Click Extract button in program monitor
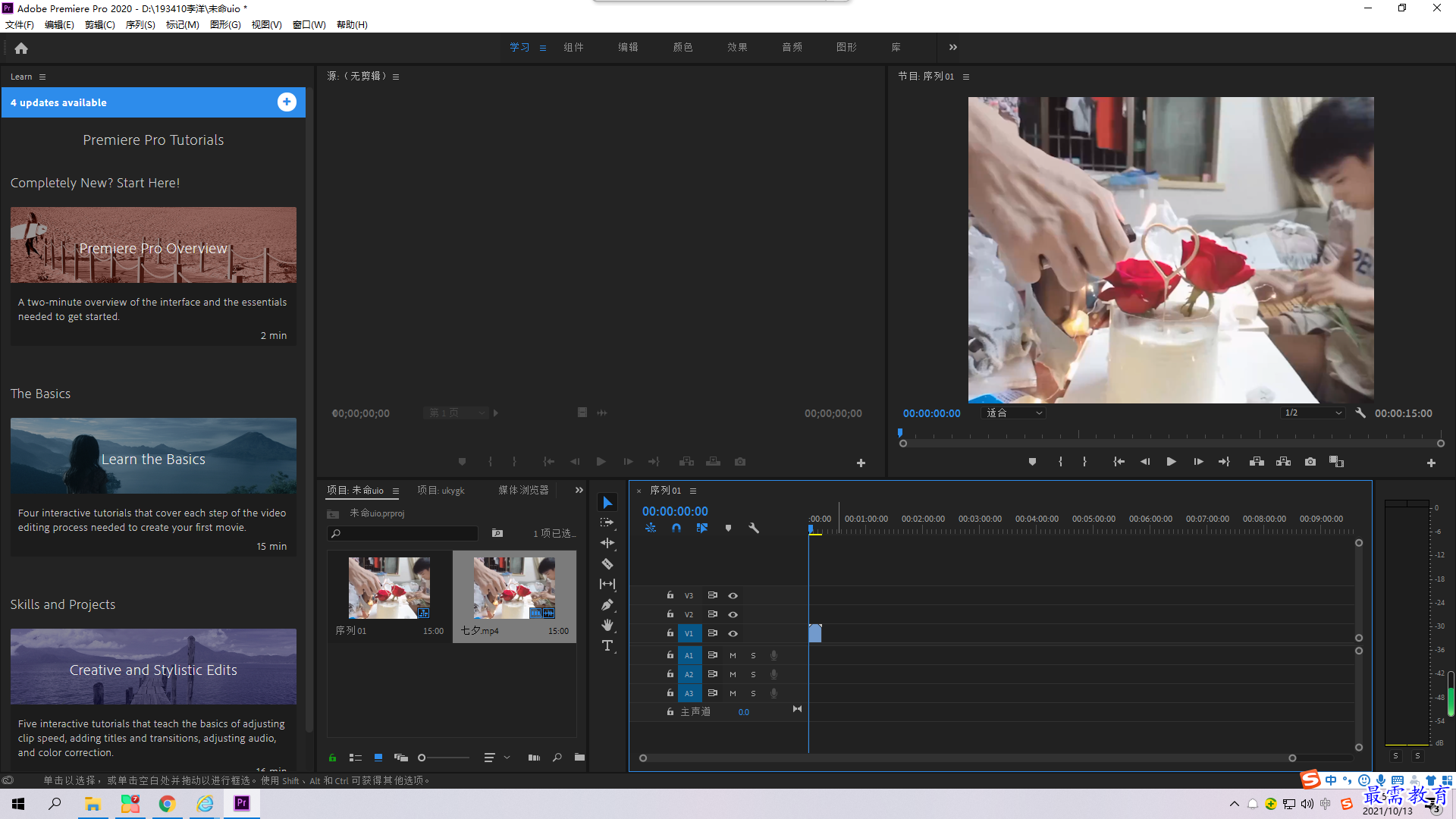Screen dimensions: 1456x819 pyautogui.click(x=1283, y=462)
